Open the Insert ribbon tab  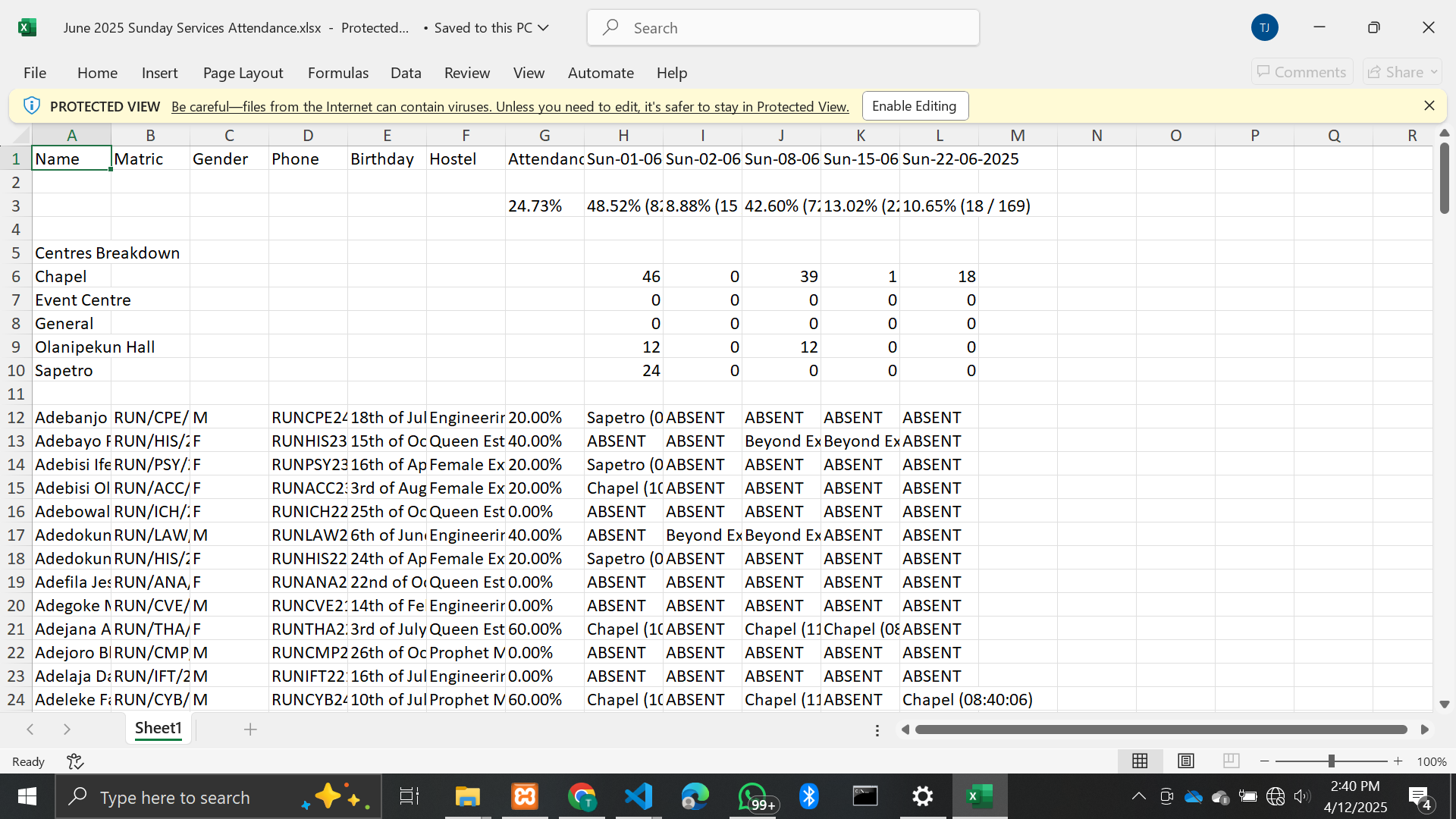(x=159, y=73)
